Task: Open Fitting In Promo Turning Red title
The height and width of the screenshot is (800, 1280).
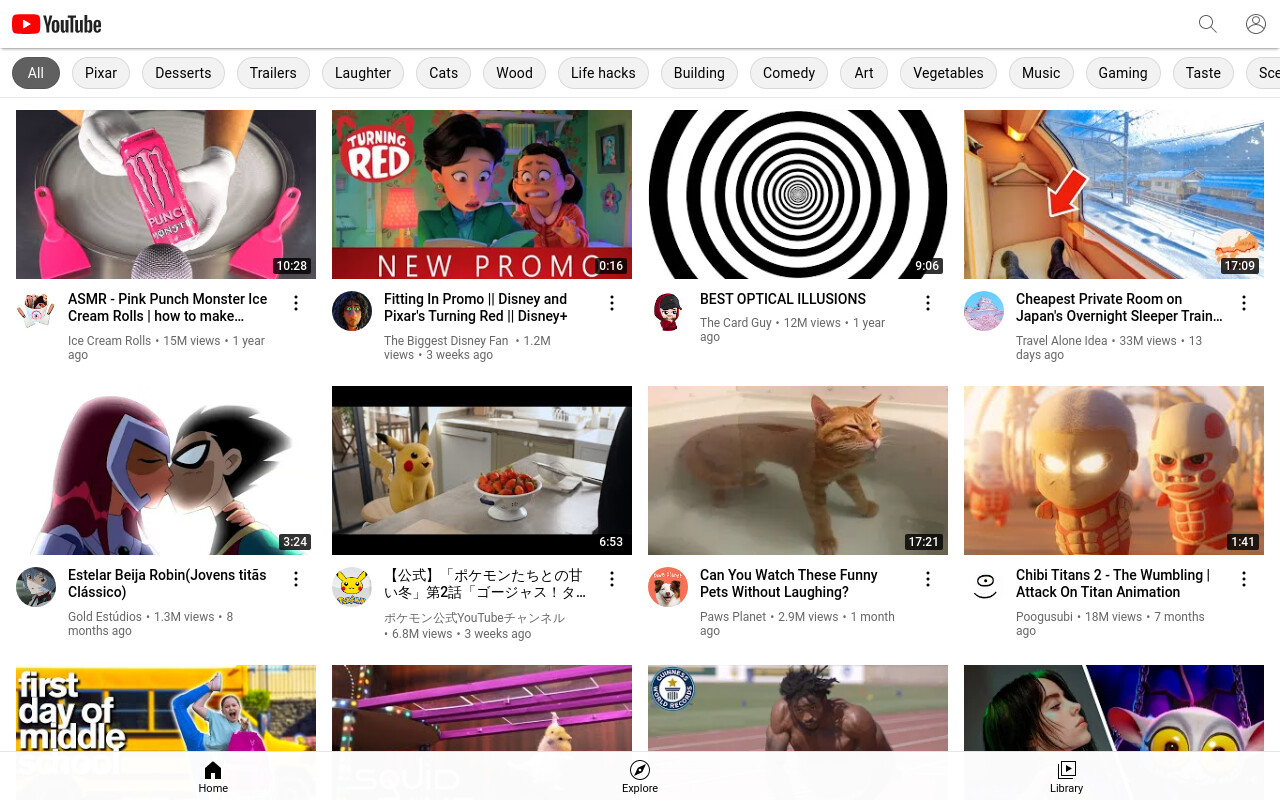Action: (476, 307)
